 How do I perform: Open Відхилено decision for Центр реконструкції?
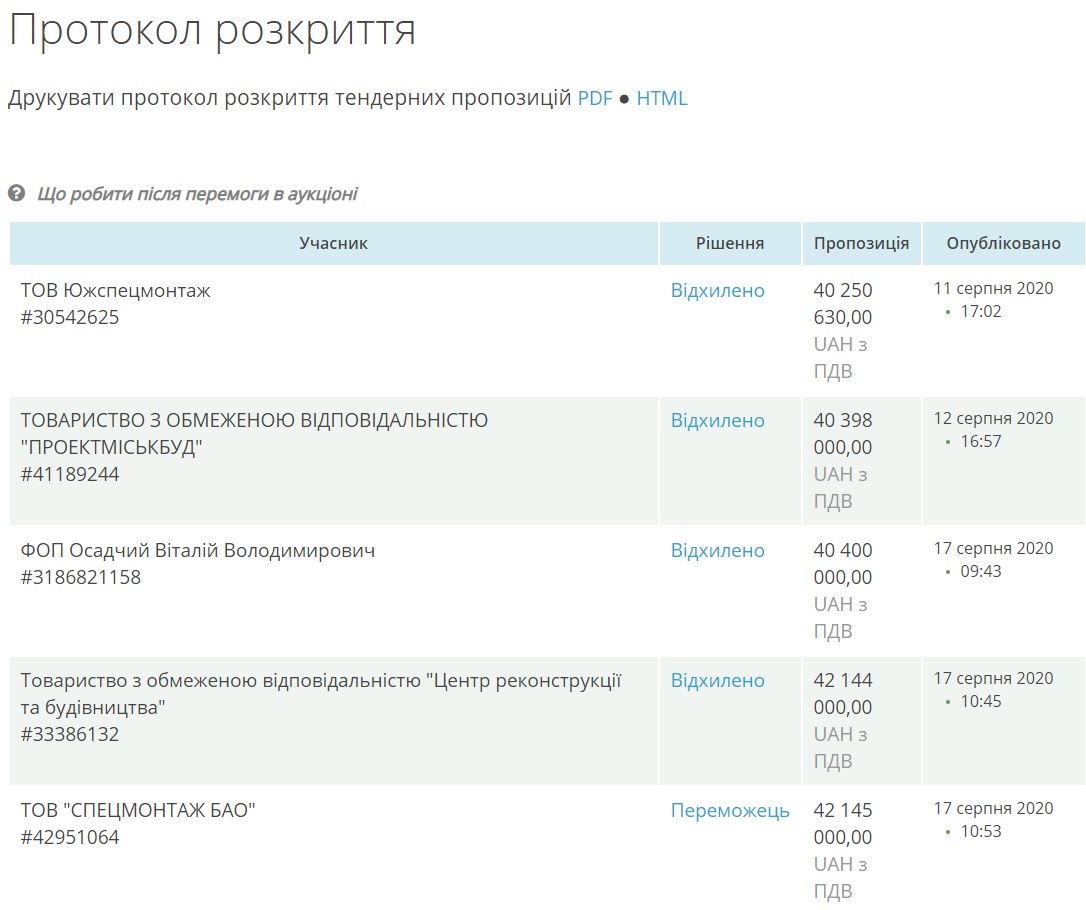[717, 681]
